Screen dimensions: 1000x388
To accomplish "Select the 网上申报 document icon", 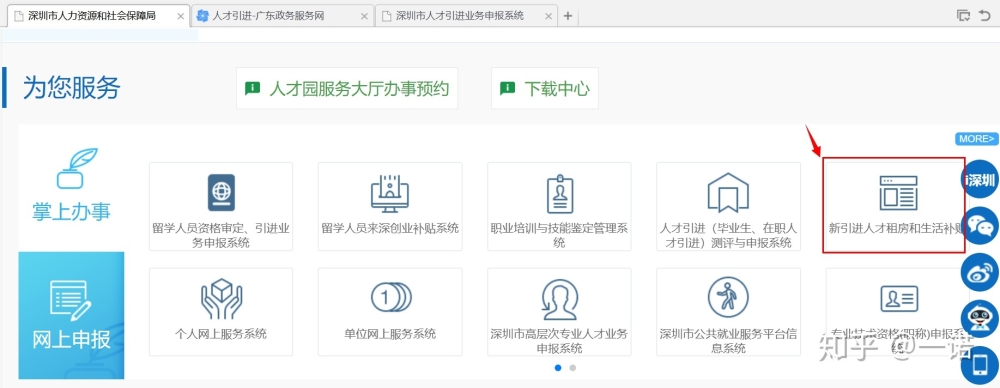I will click(71, 301).
